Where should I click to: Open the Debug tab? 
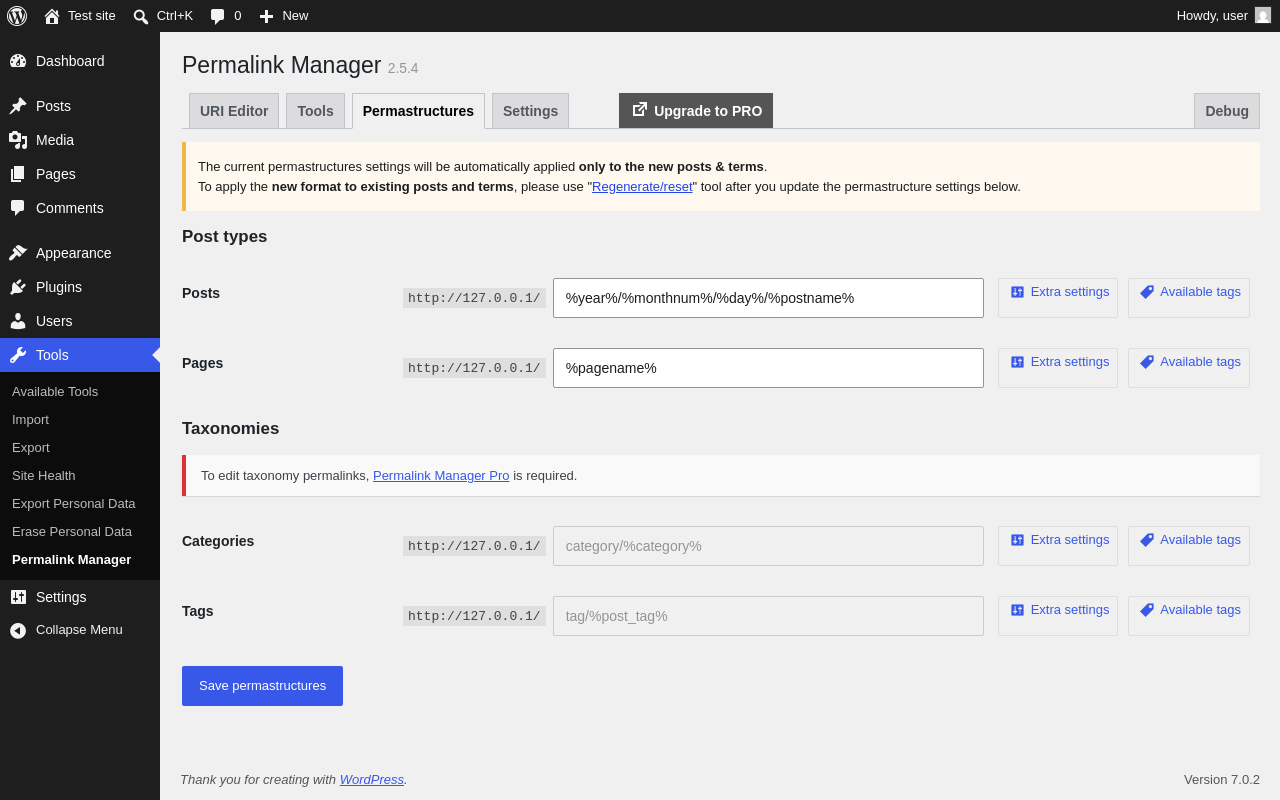(x=1227, y=111)
